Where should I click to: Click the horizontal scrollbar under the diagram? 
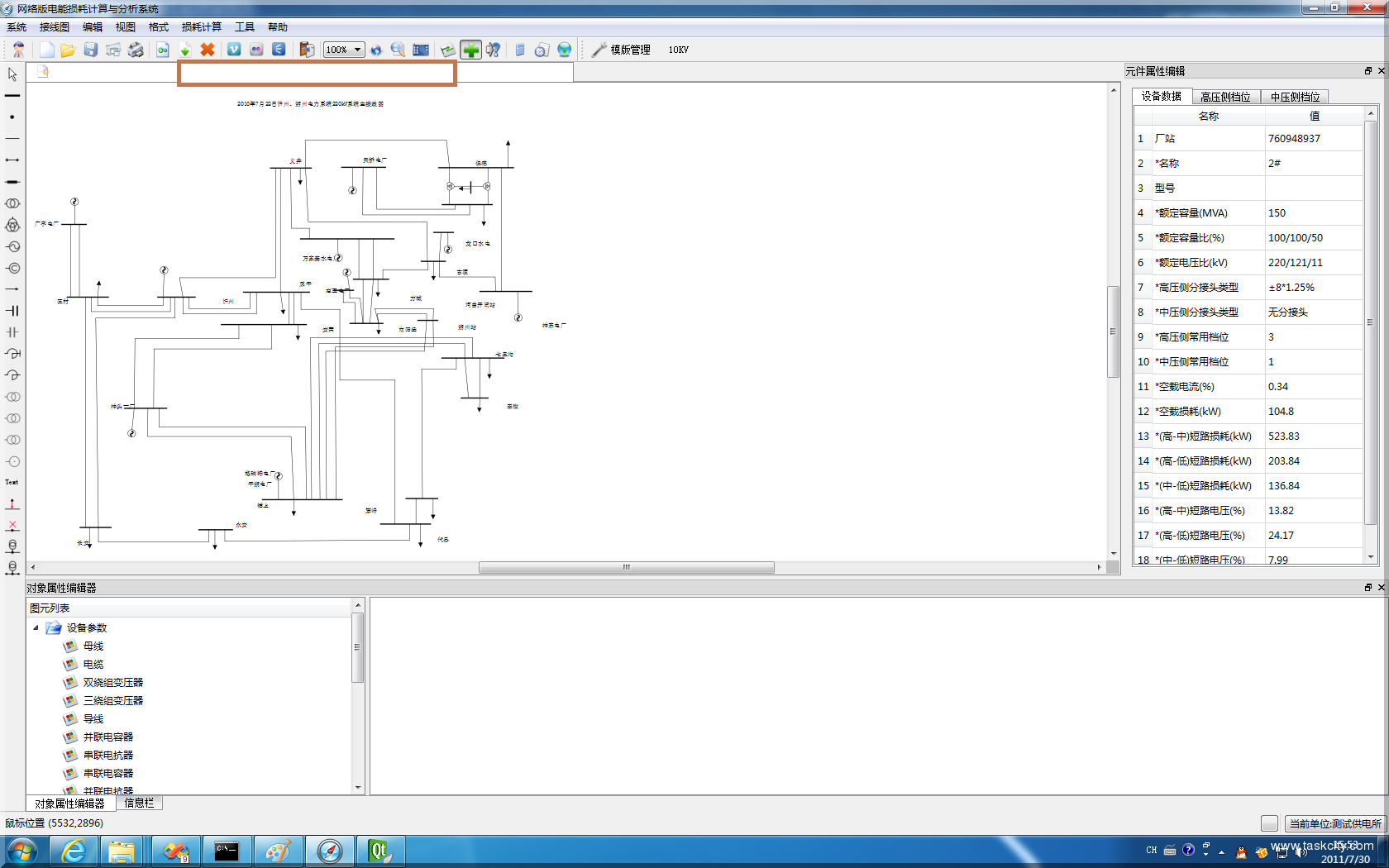[626, 568]
